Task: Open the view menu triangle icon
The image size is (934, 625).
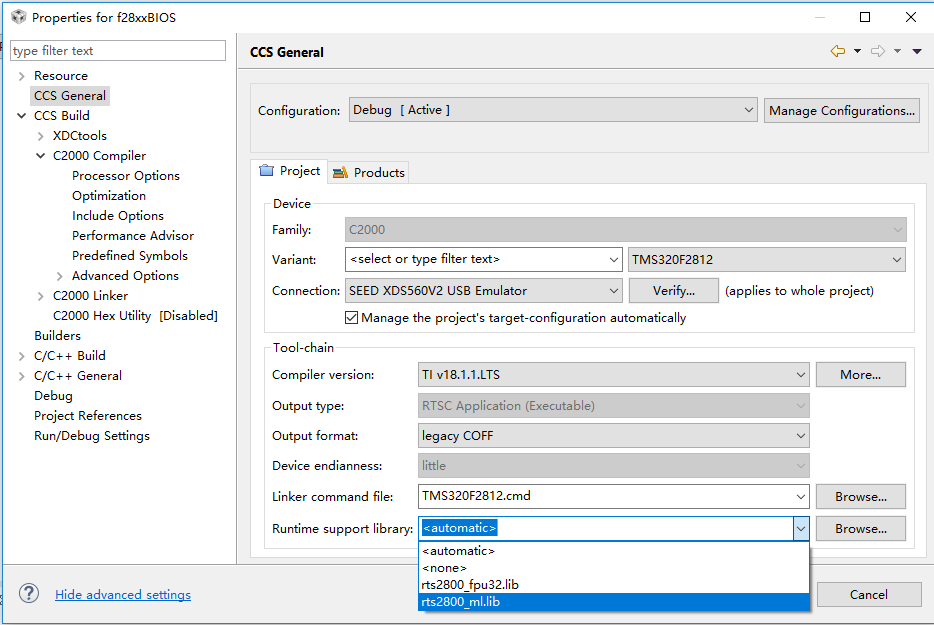Action: pos(917,51)
